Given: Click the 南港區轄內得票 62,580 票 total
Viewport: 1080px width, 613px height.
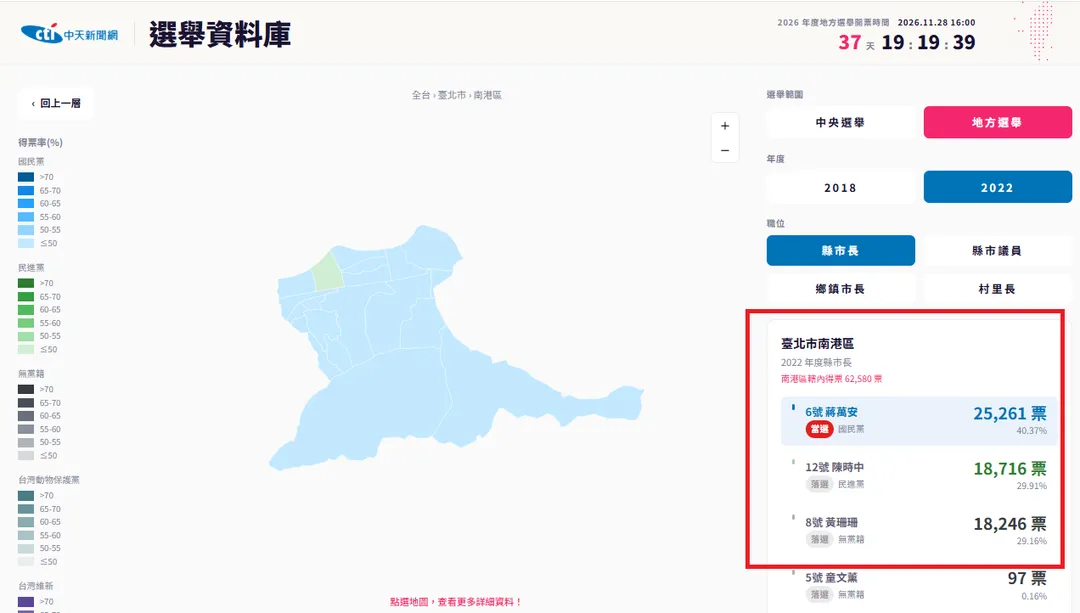Looking at the screenshot, I should tap(831, 379).
